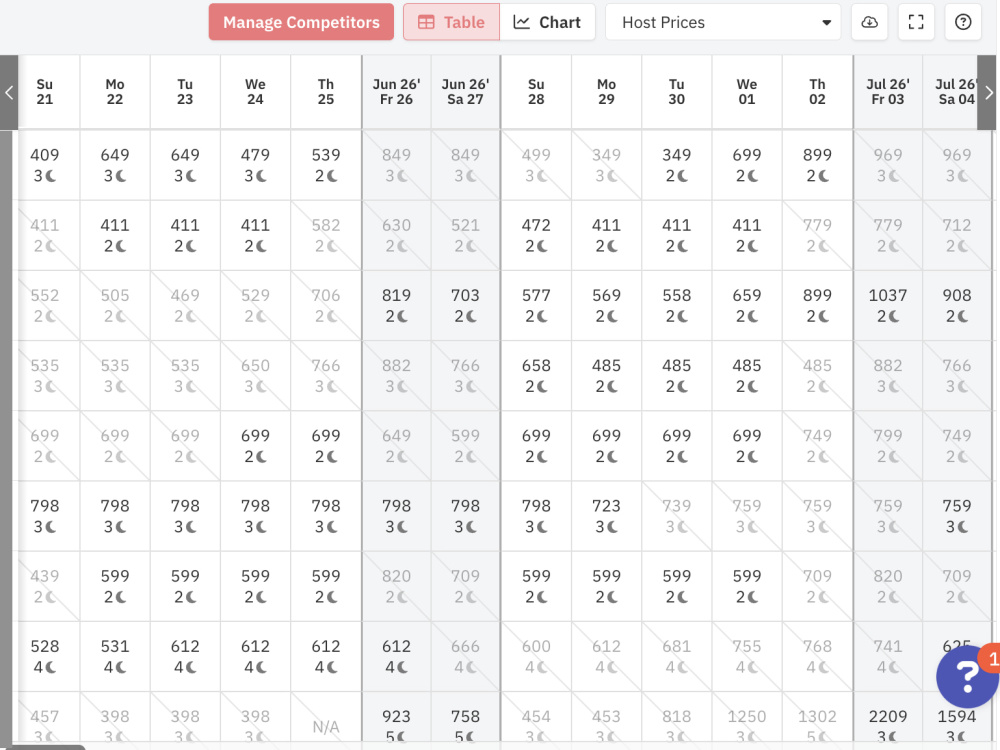Click the Manage Competitors button
Screen dimensions: 1000x750
point(301,22)
